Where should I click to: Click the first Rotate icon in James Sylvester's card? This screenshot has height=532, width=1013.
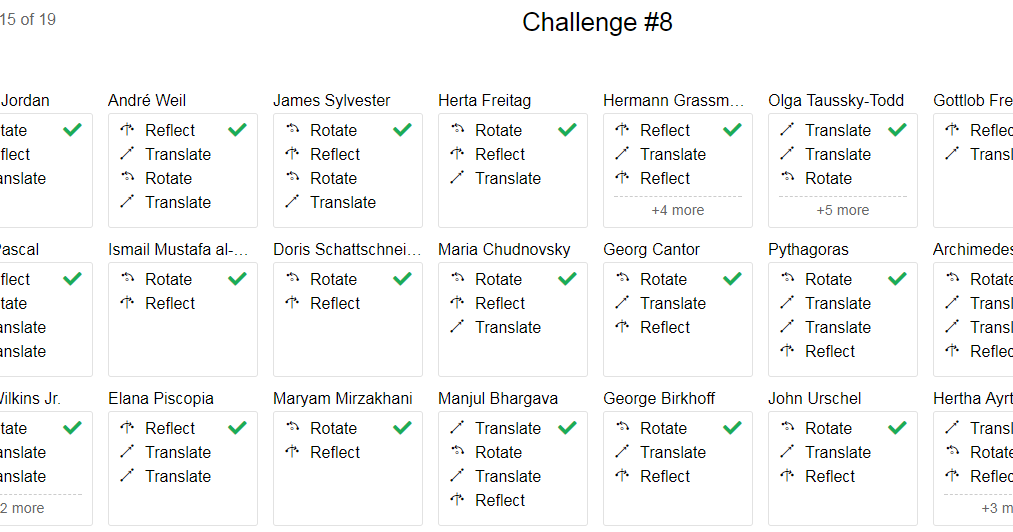point(292,130)
